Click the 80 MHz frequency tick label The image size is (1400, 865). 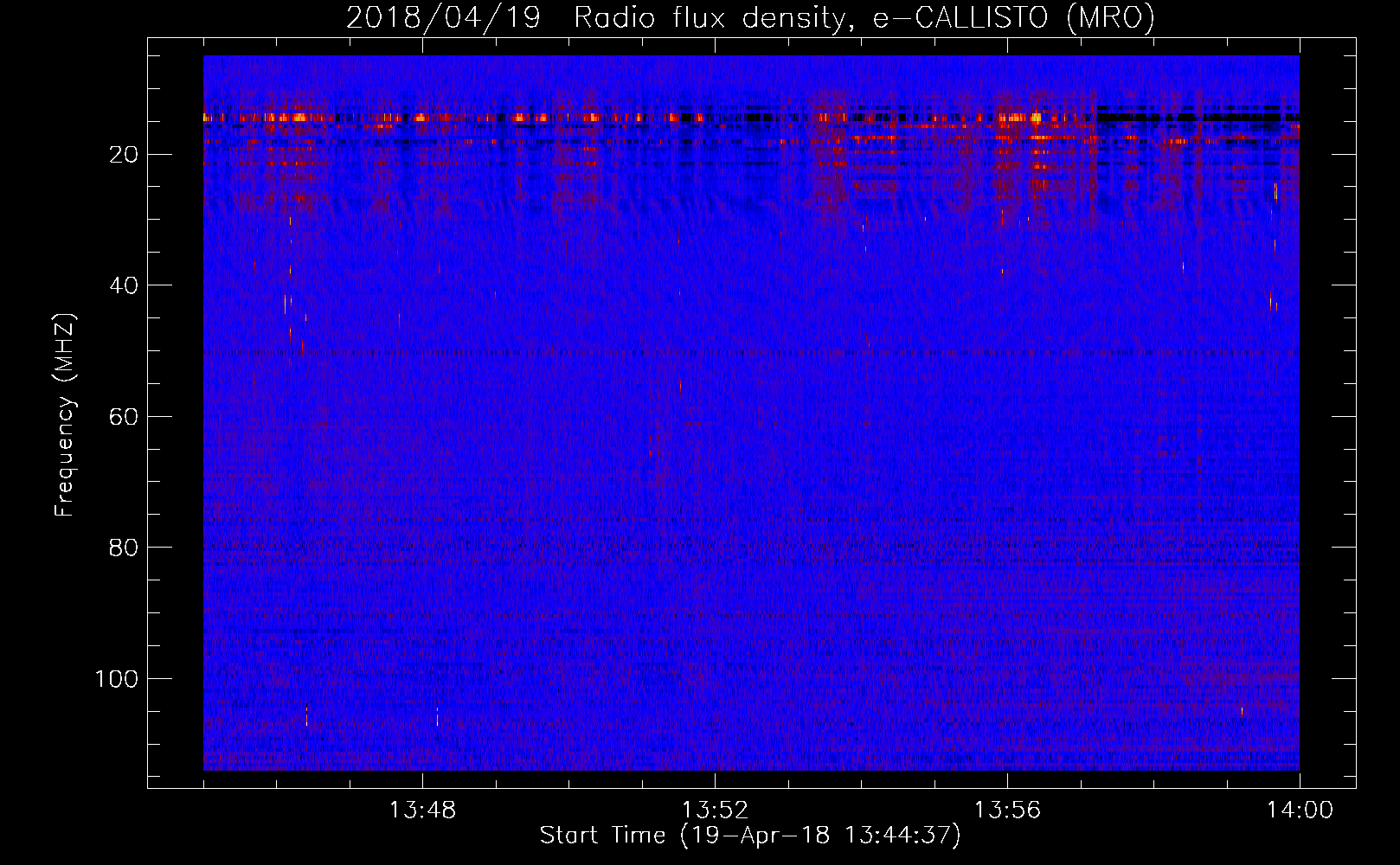124,548
